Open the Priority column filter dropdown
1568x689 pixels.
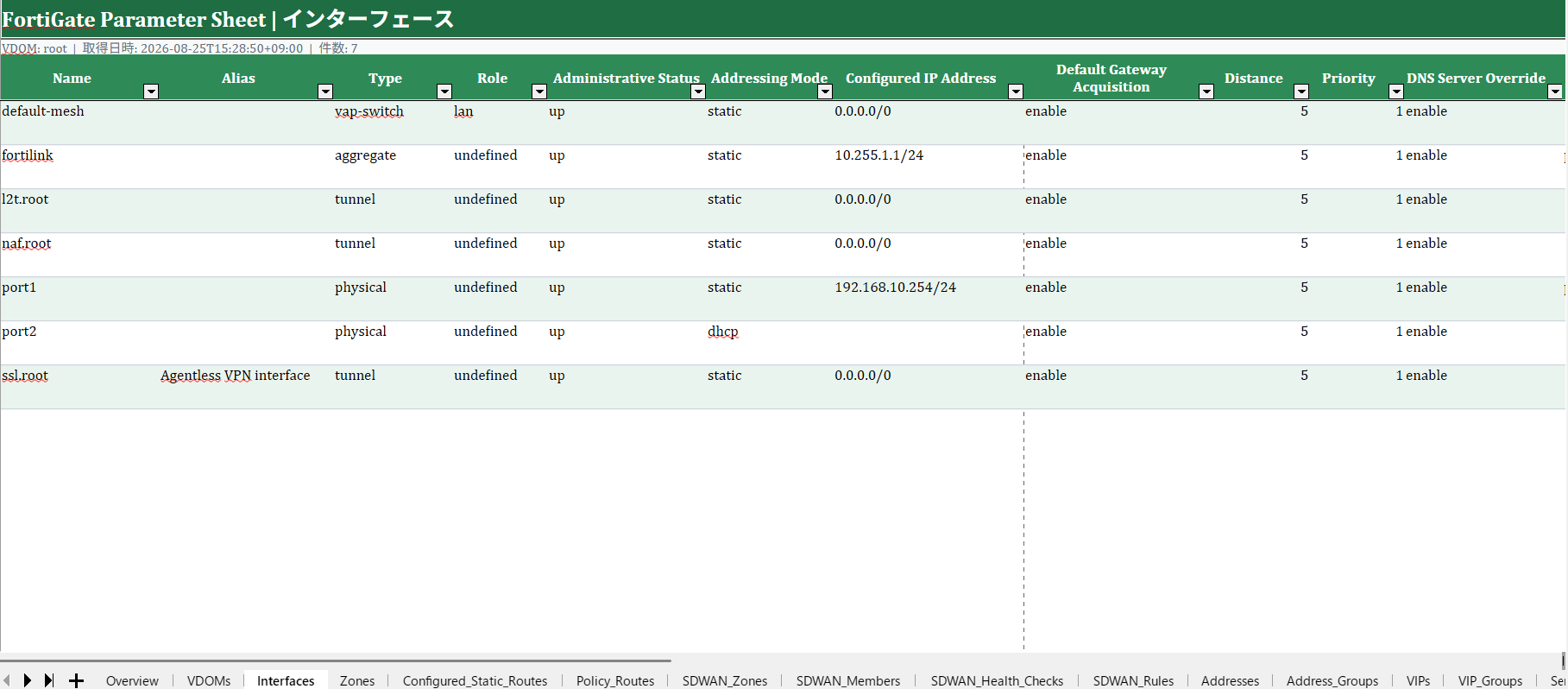point(1396,92)
